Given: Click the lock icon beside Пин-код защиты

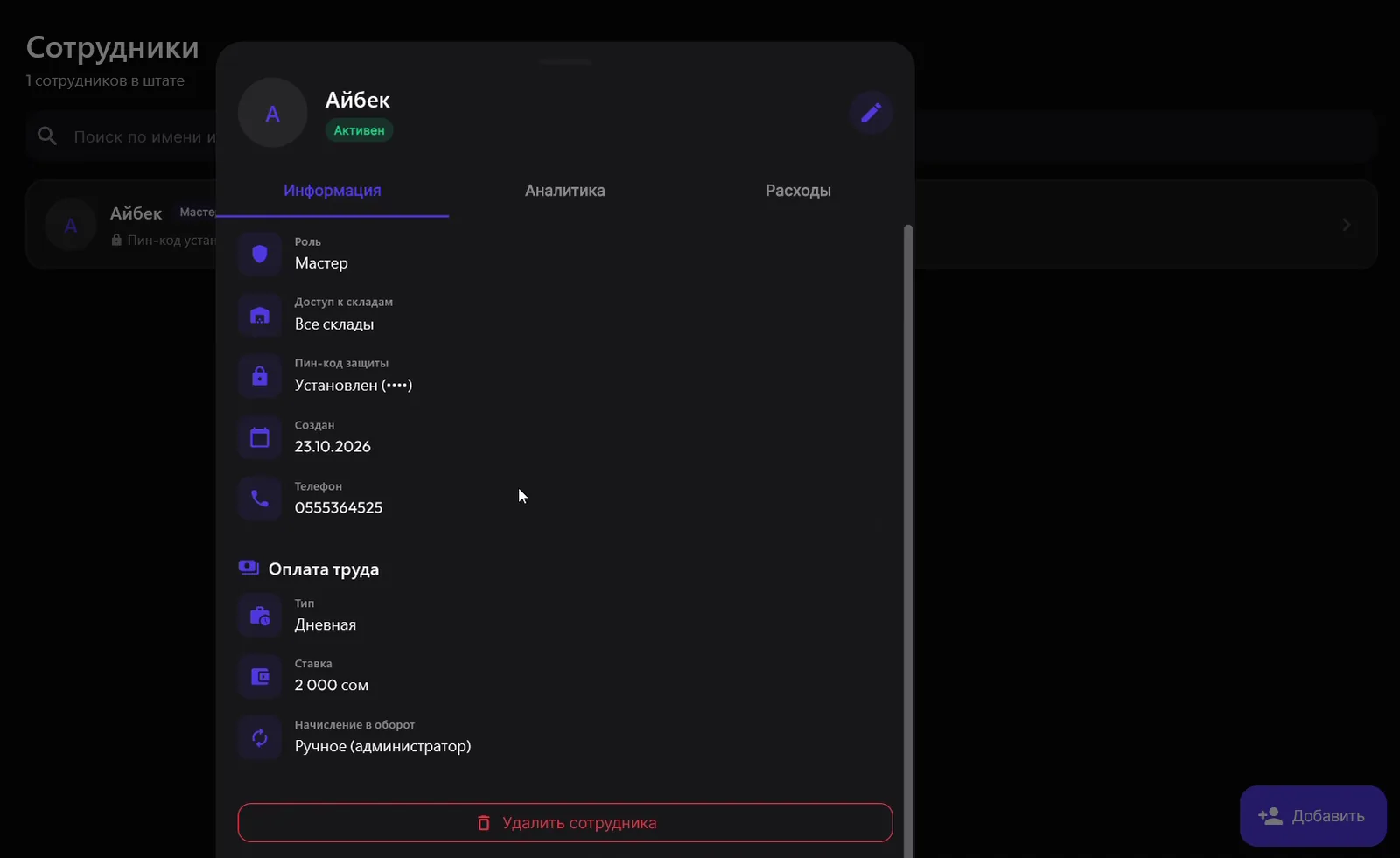Looking at the screenshot, I should (x=260, y=376).
